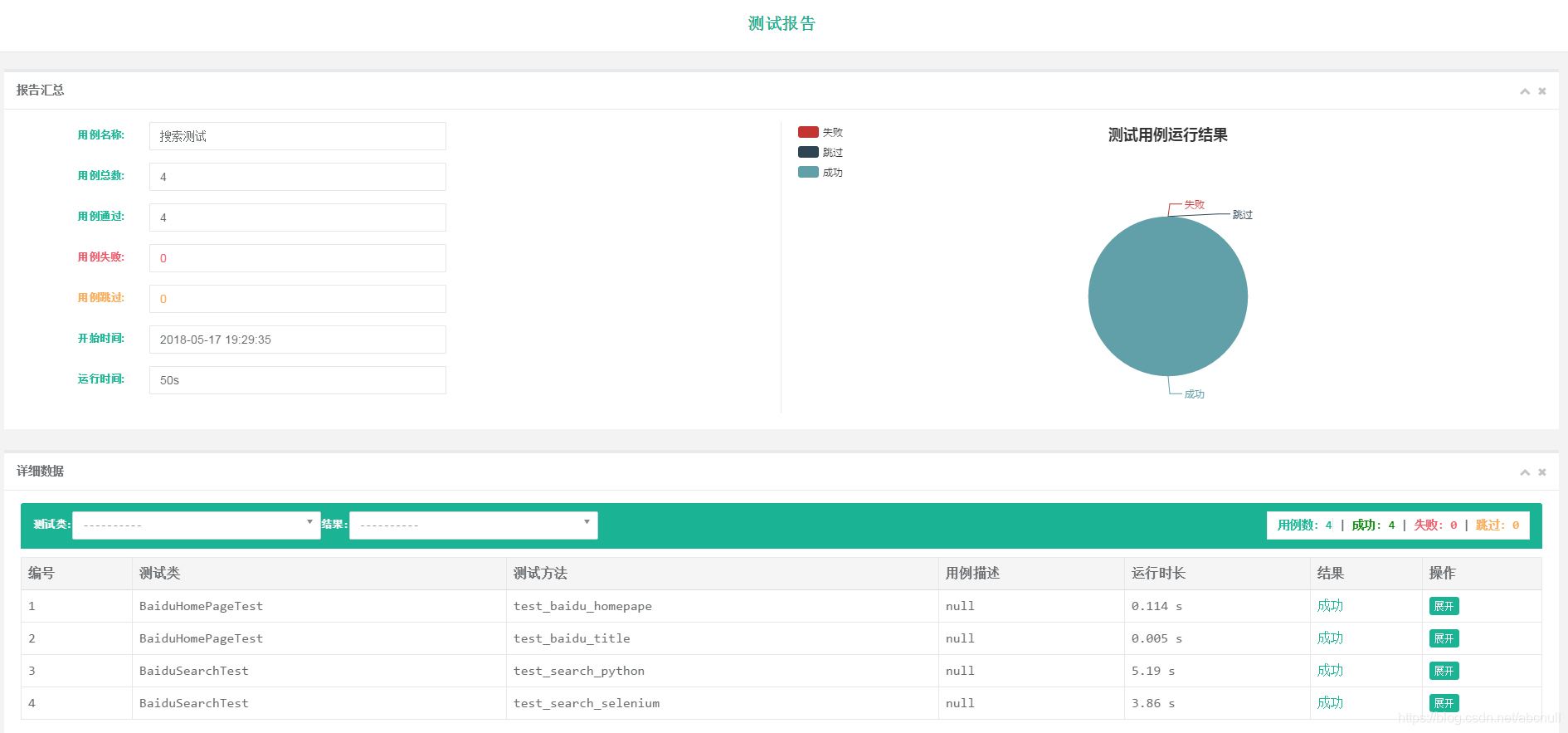Expand details for test_baidu_title row
1568x733 pixels.
pos(1444,638)
